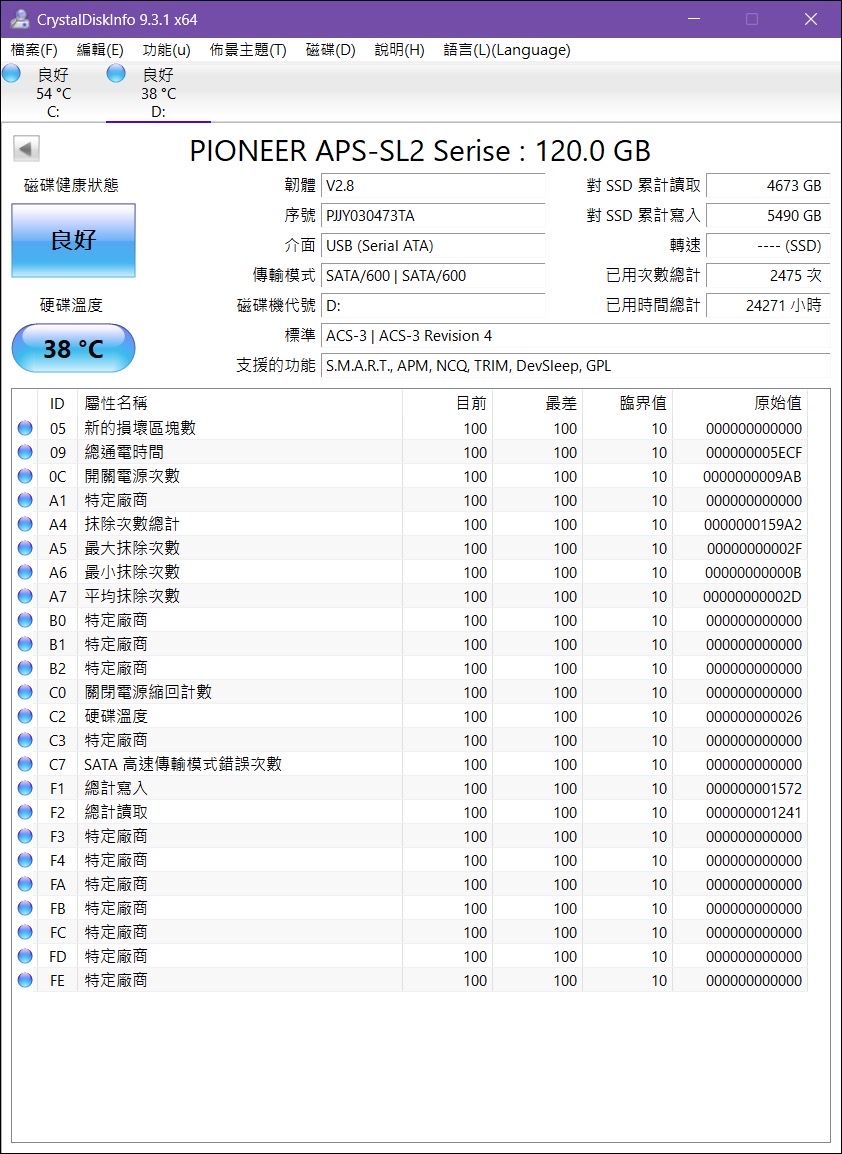This screenshot has width=842, height=1154.
Task: Click the 原始值 column header
Action: click(x=777, y=403)
